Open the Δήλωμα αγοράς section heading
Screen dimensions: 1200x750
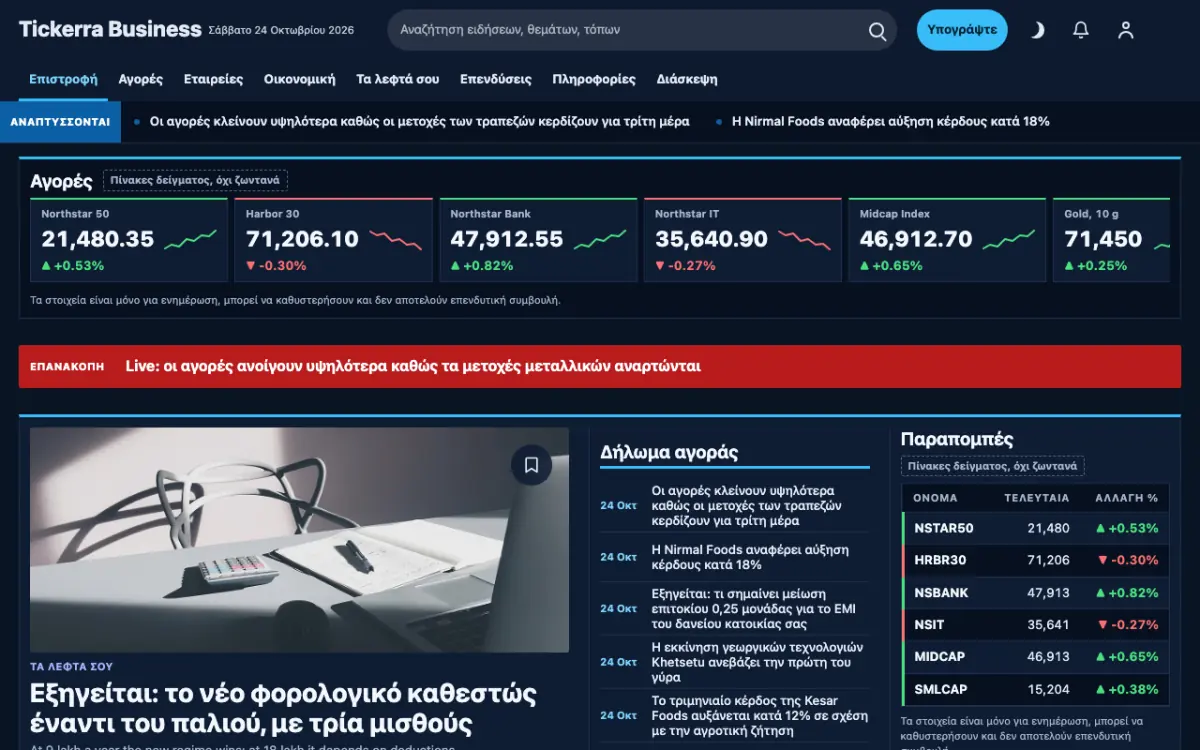[x=669, y=452]
